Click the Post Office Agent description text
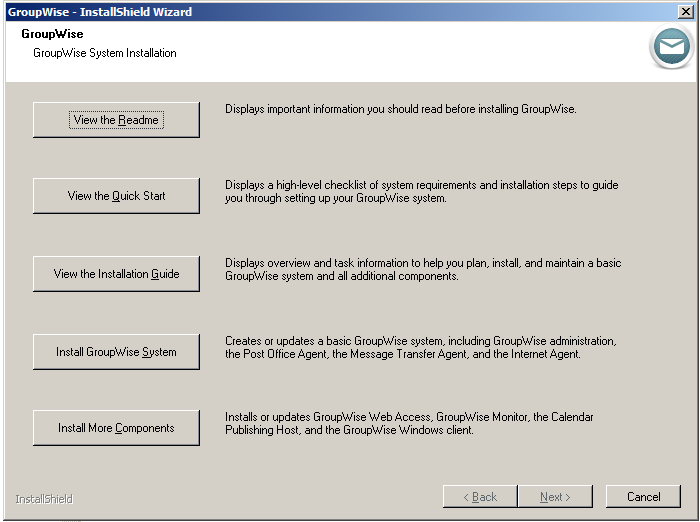Screen dimensions: 700x522 [418, 348]
